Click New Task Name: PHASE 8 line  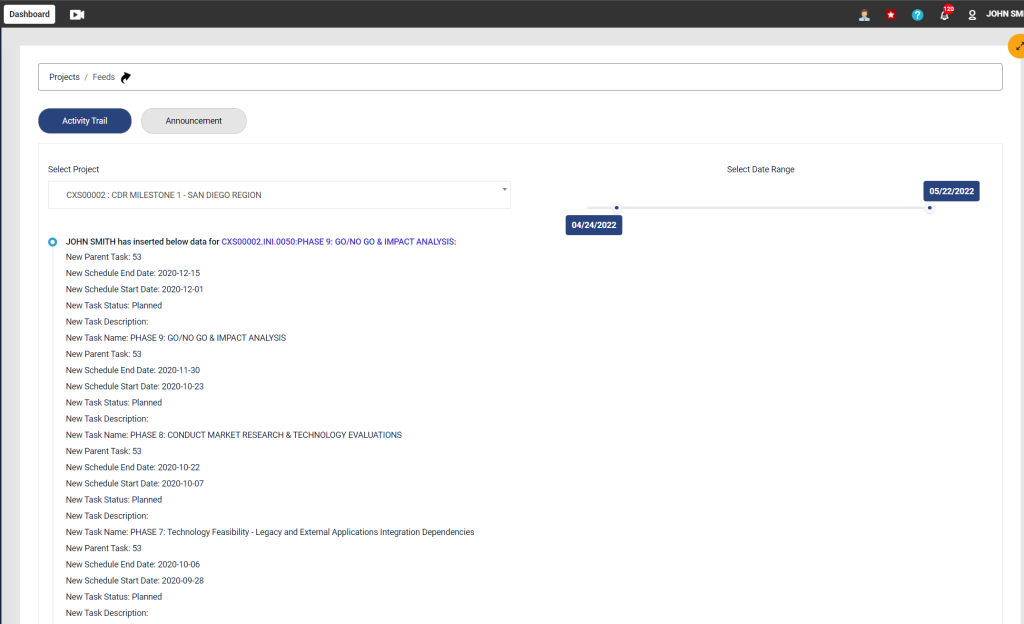pyautogui.click(x=234, y=435)
